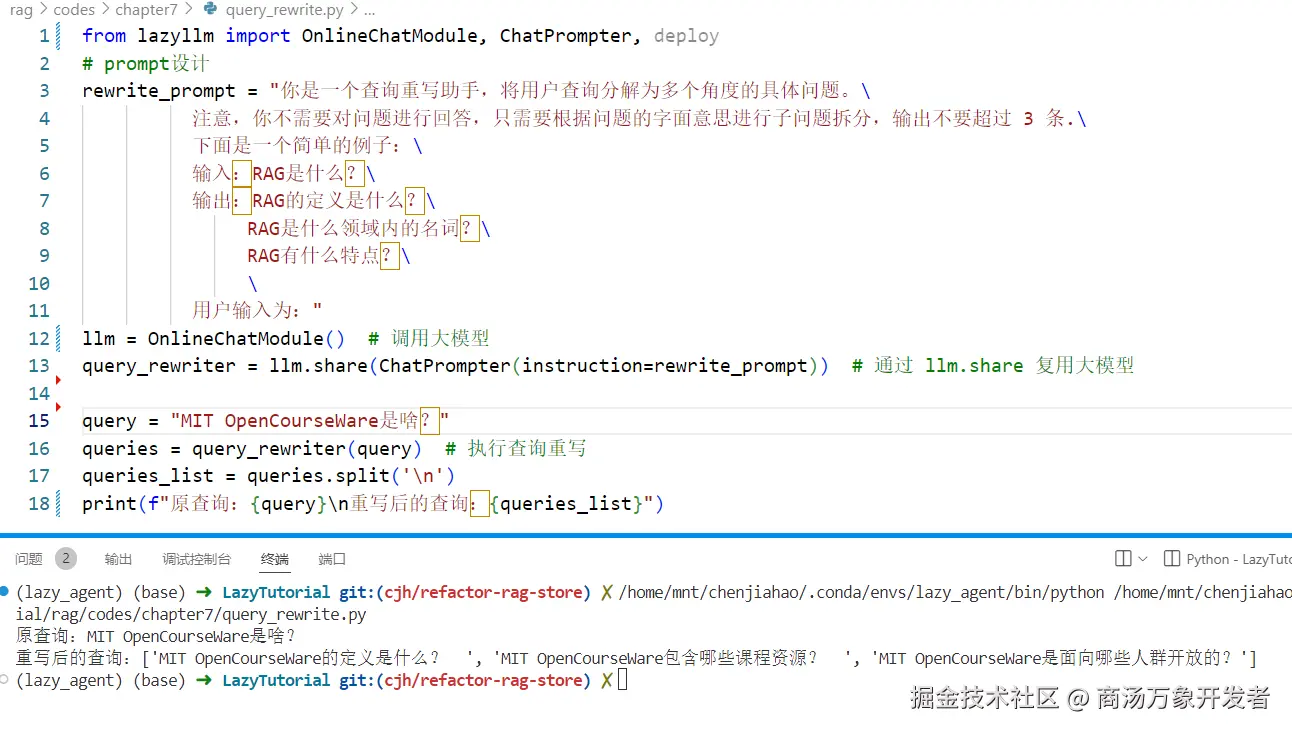Click terminal output line '重写后的查询'
Image resolution: width=1292 pixels, height=733 pixels.
click(x=636, y=658)
